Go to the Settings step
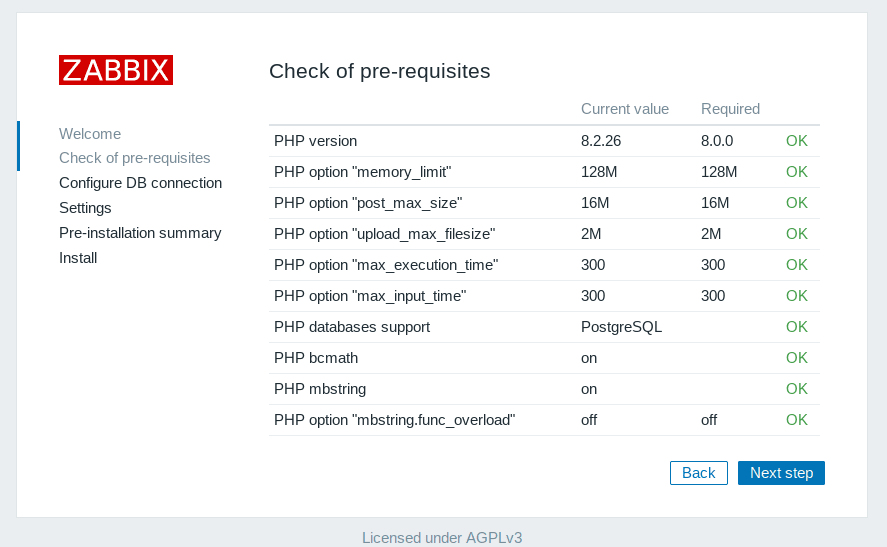 coord(85,208)
